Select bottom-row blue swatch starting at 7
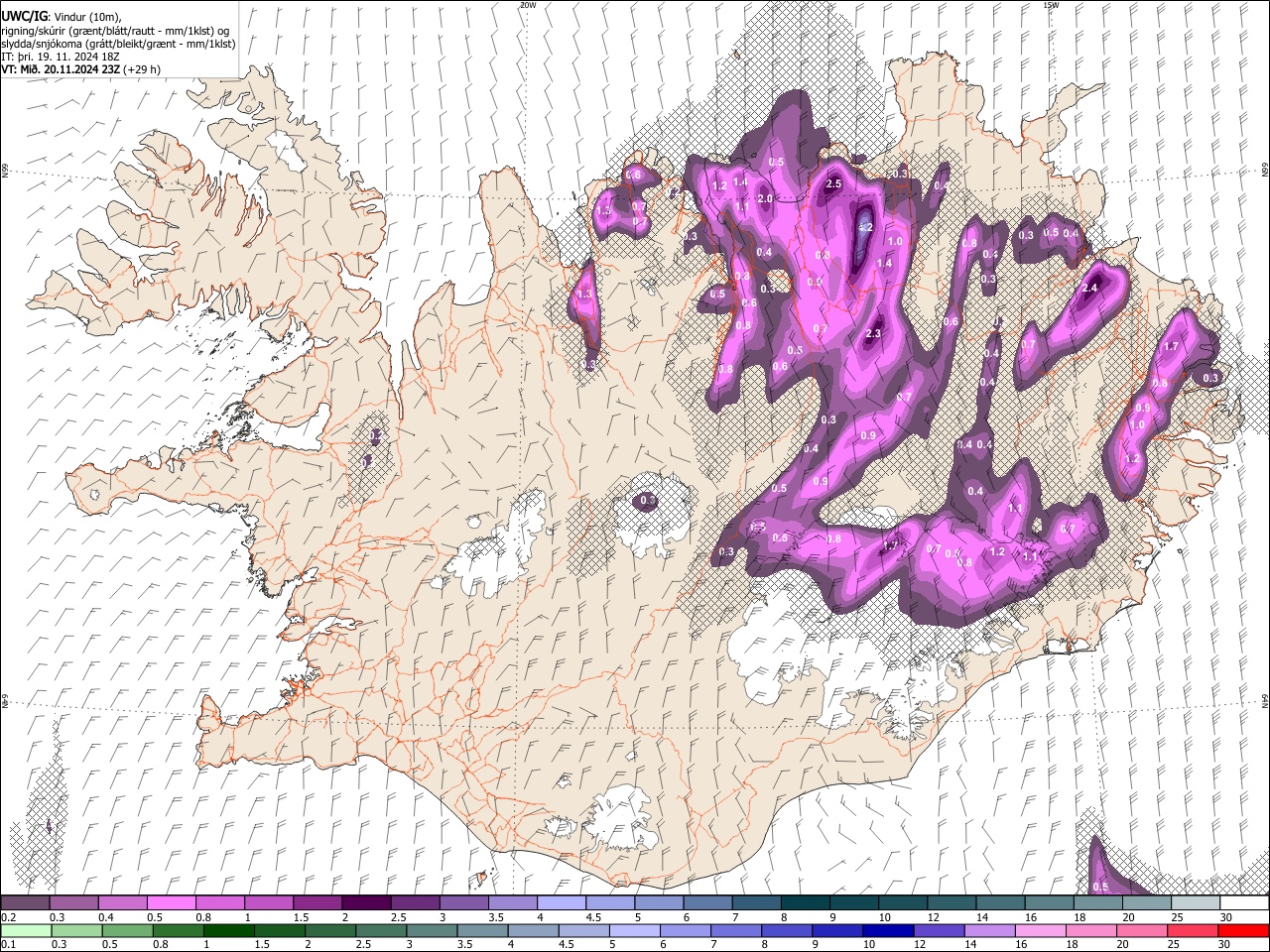This screenshot has width=1270, height=952. (736, 930)
